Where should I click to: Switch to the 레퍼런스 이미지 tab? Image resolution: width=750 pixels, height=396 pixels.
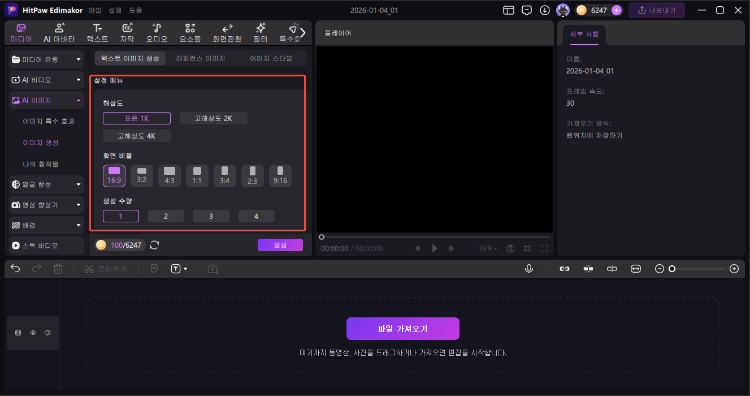click(x=200, y=58)
